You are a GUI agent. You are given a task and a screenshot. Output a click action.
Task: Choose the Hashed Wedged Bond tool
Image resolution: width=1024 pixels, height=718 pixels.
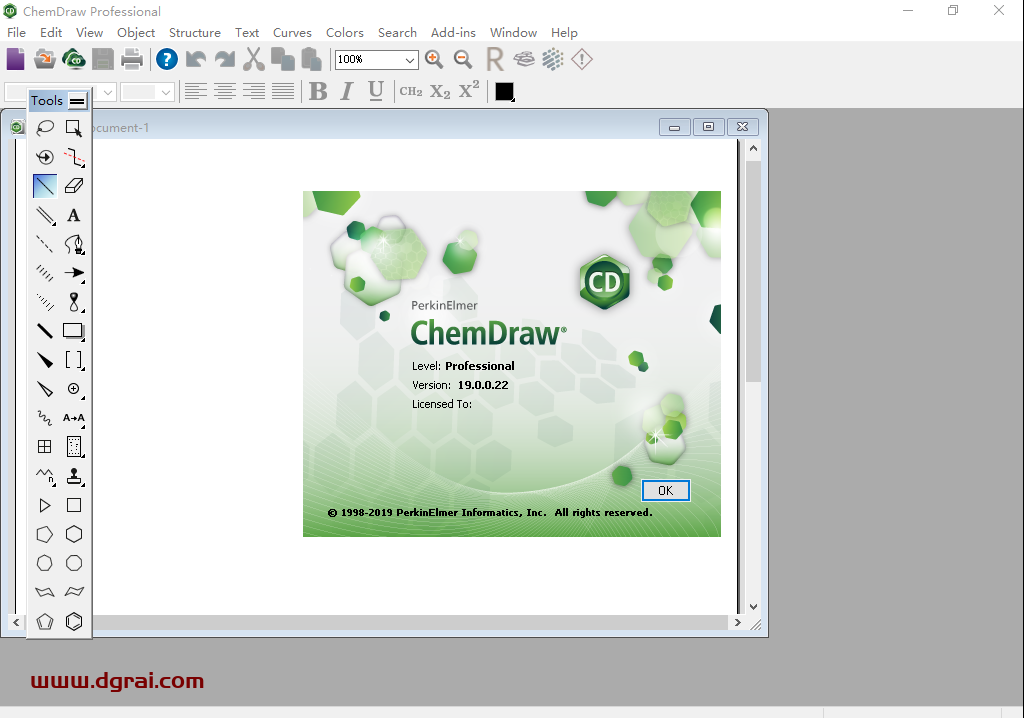pyautogui.click(x=44, y=302)
